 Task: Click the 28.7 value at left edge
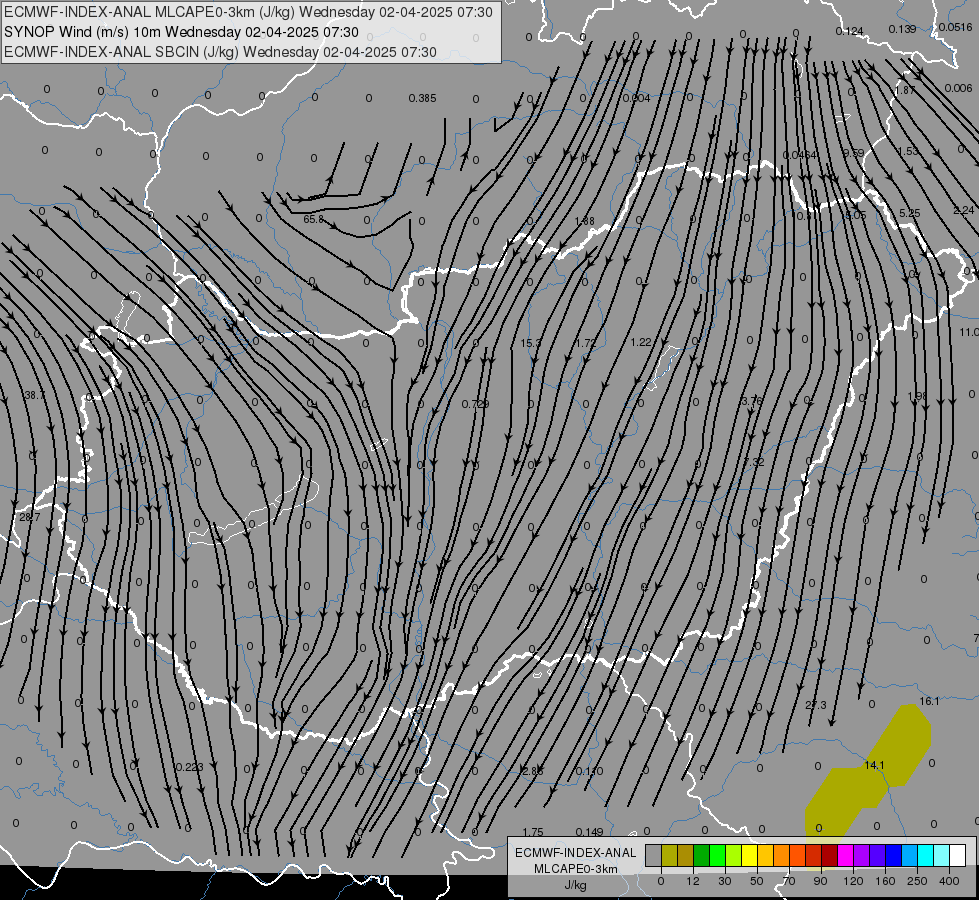[29, 517]
